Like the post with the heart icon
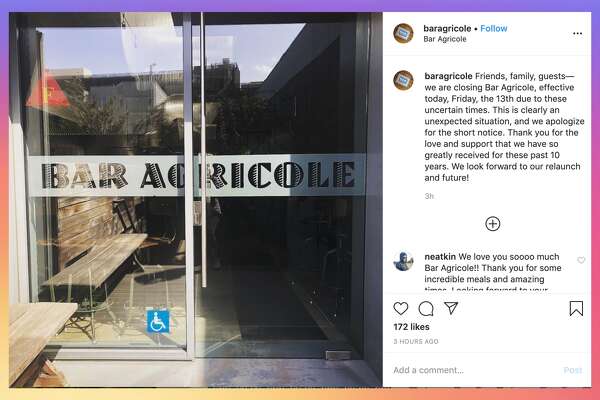 coord(401,308)
